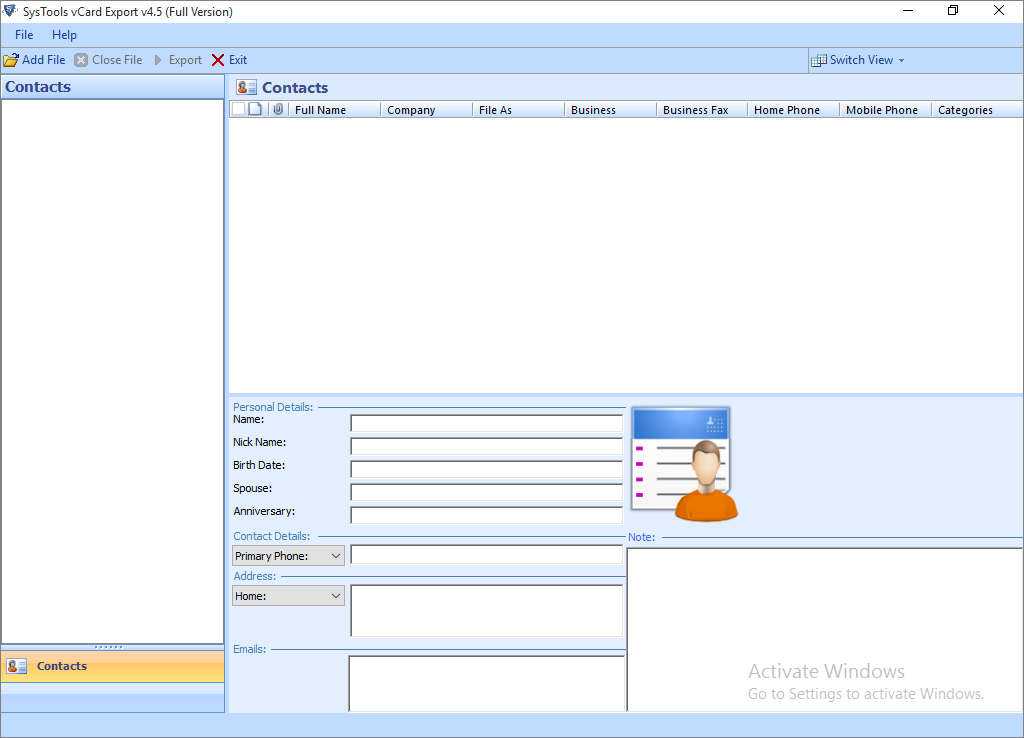Click the Export toolbar command
The height and width of the screenshot is (738, 1024).
click(184, 60)
